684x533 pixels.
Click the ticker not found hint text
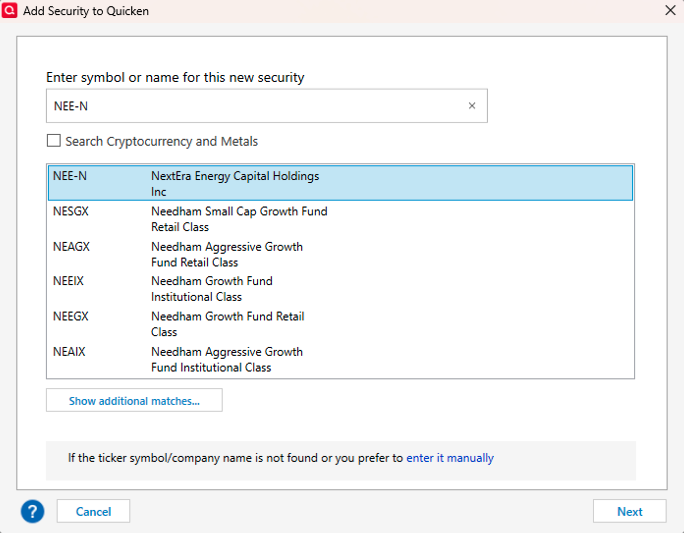tap(235, 458)
